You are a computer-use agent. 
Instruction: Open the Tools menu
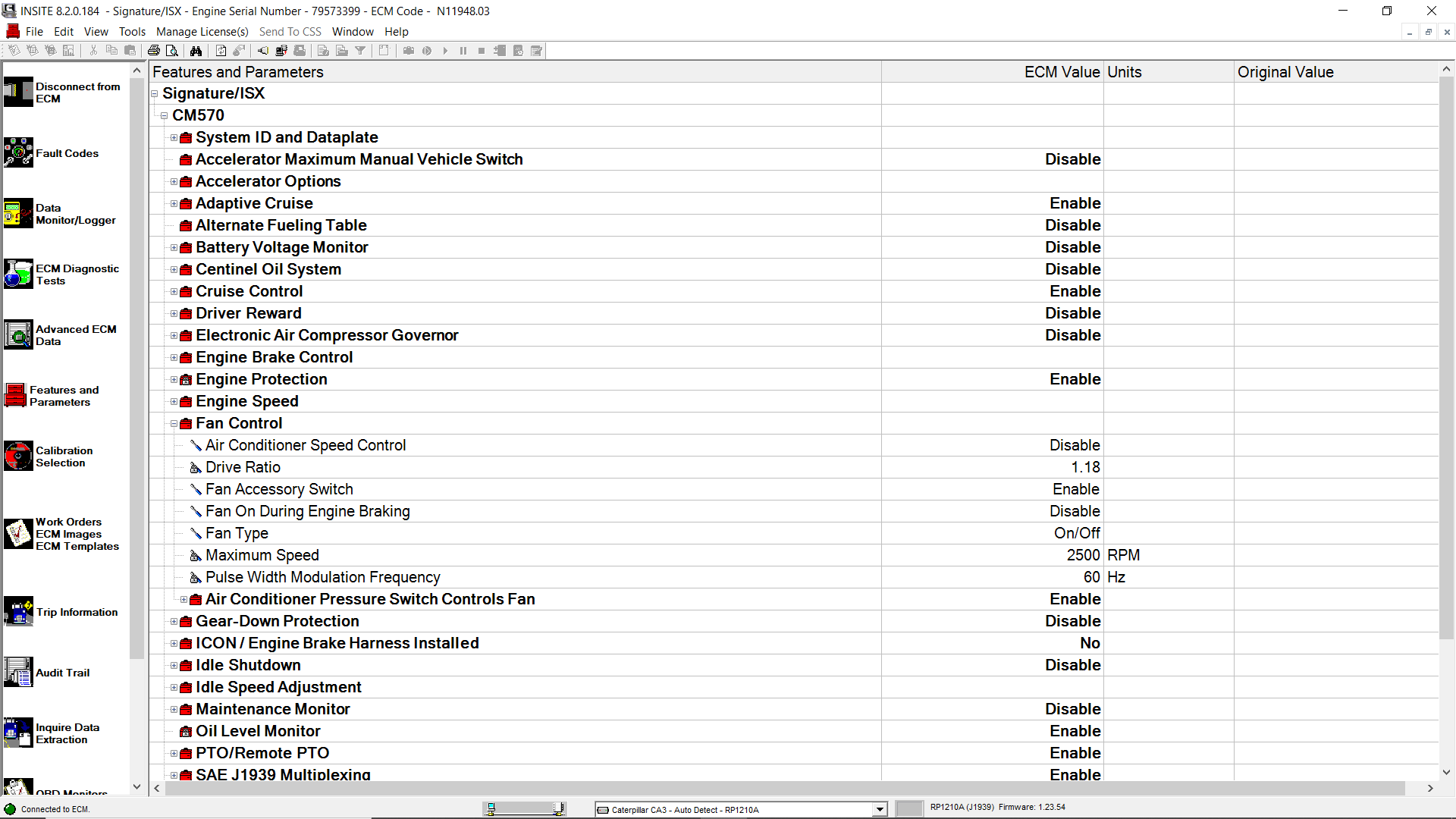pos(132,31)
